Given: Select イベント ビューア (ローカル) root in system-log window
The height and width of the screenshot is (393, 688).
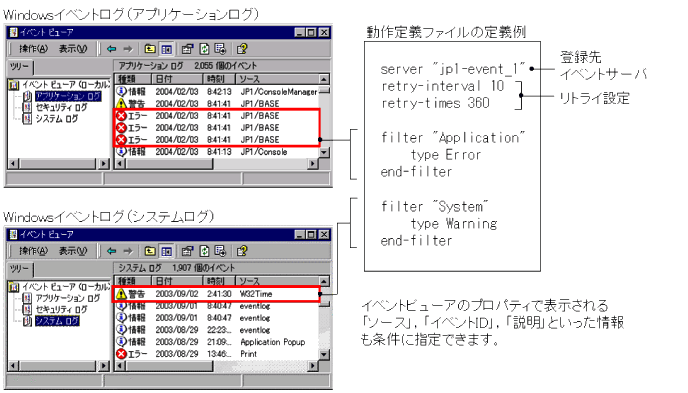Looking at the screenshot, I should 65,287.
